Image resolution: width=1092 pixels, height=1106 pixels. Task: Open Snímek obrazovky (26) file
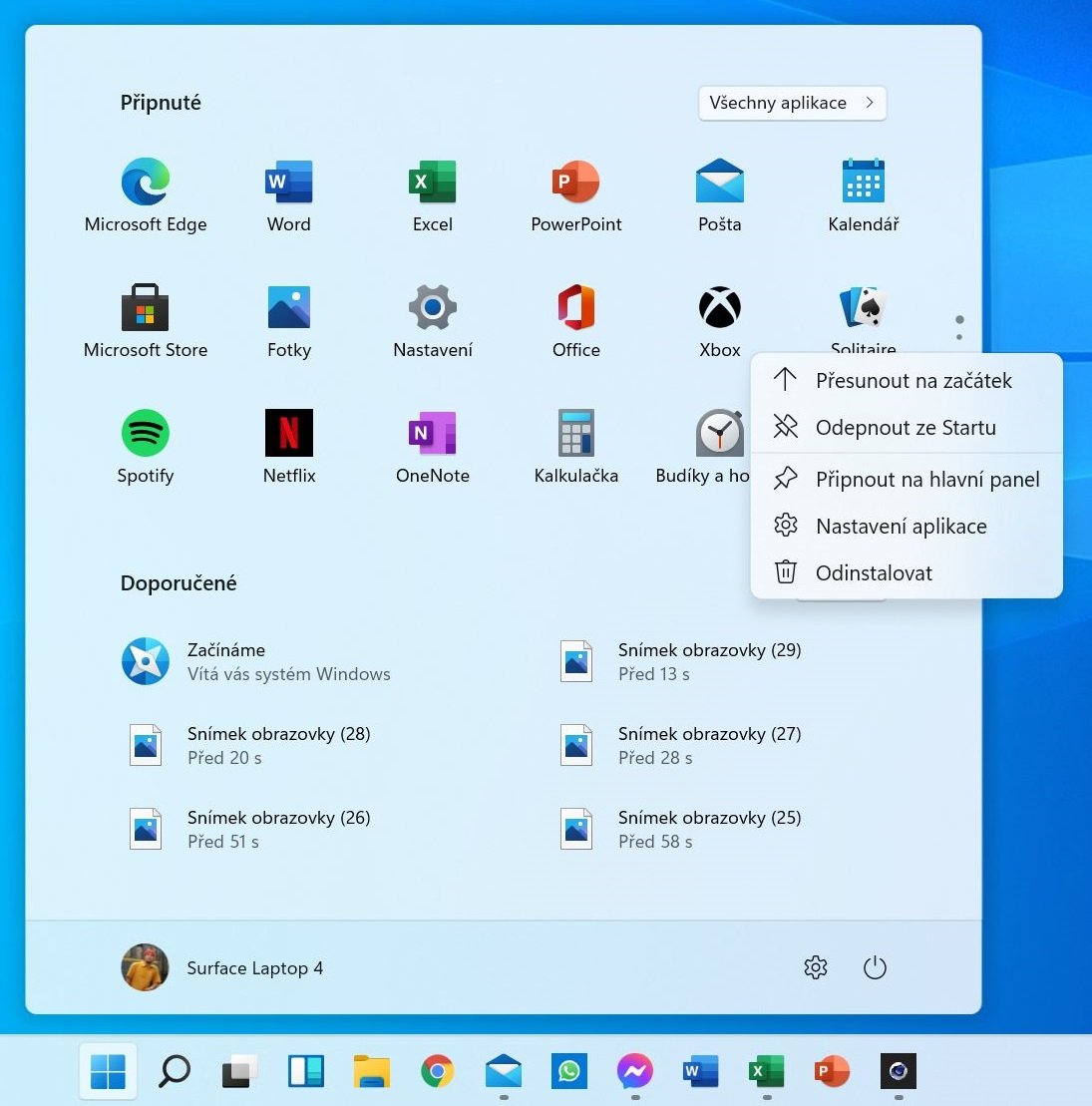click(x=250, y=830)
